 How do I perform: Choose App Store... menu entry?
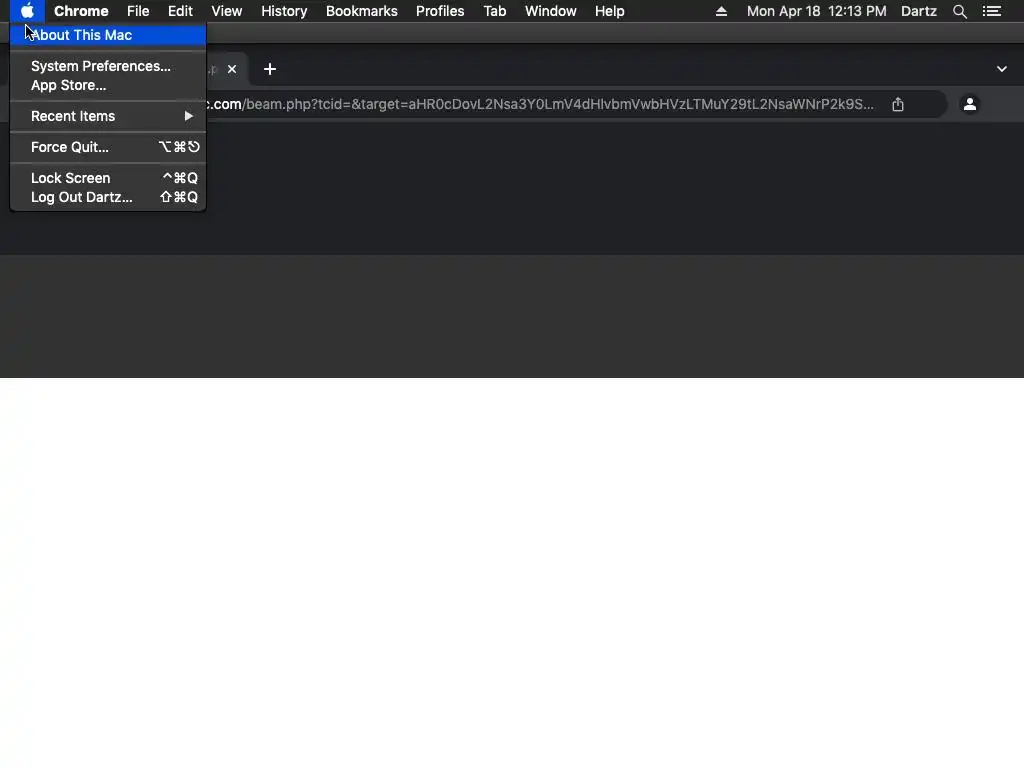pos(108,86)
